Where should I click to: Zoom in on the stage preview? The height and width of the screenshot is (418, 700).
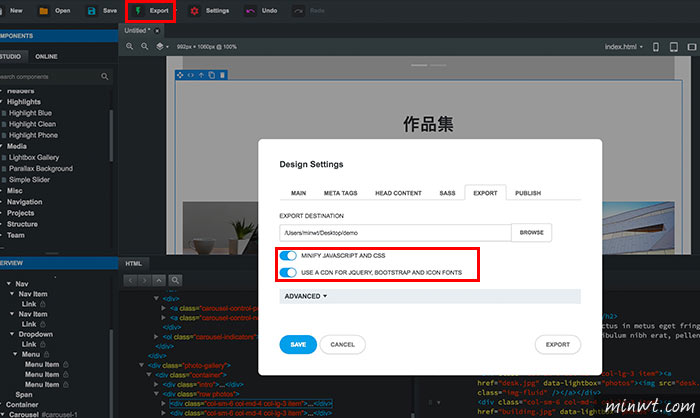(129, 46)
